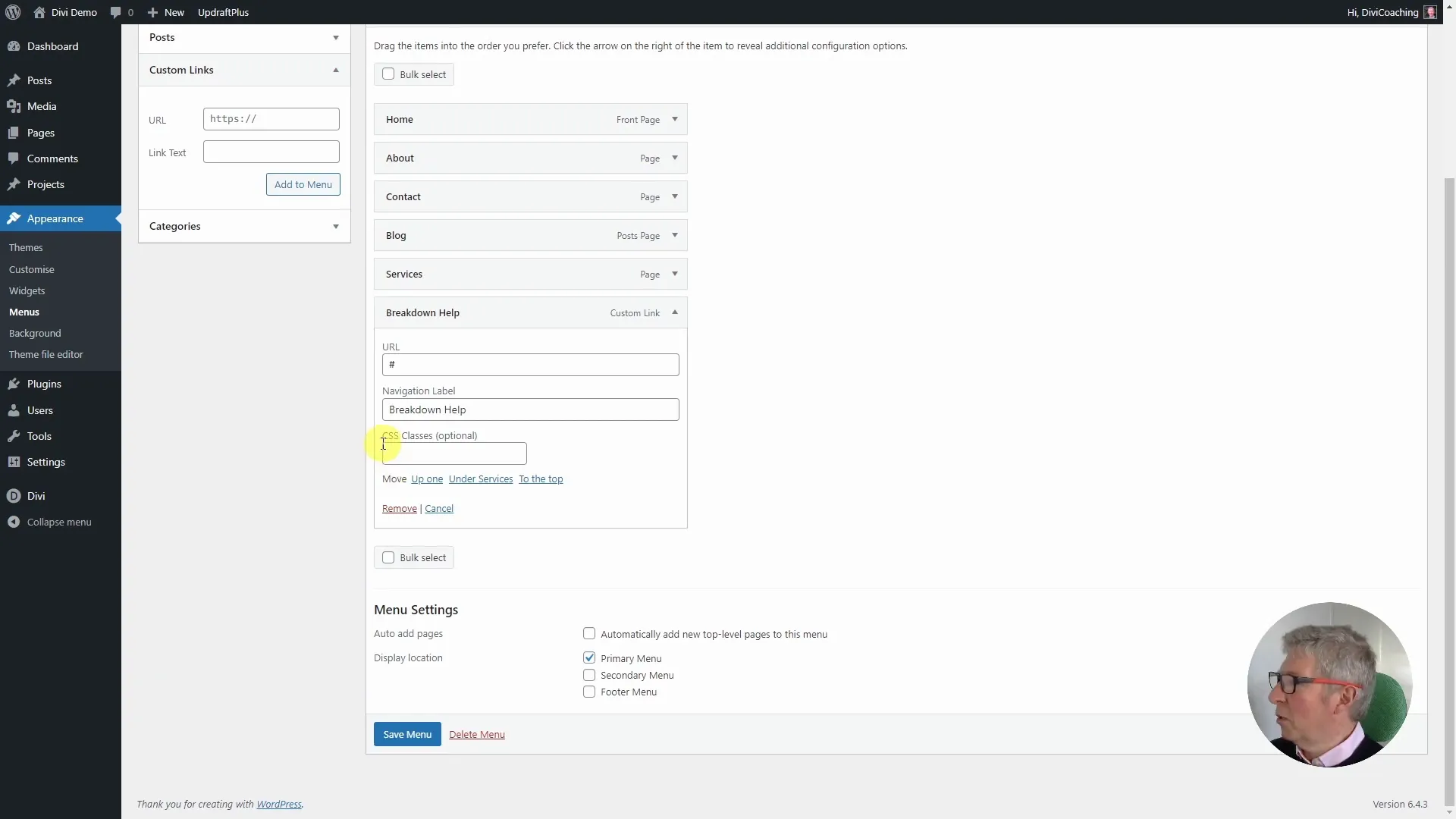Click the Divi logo icon

[x=14, y=496]
